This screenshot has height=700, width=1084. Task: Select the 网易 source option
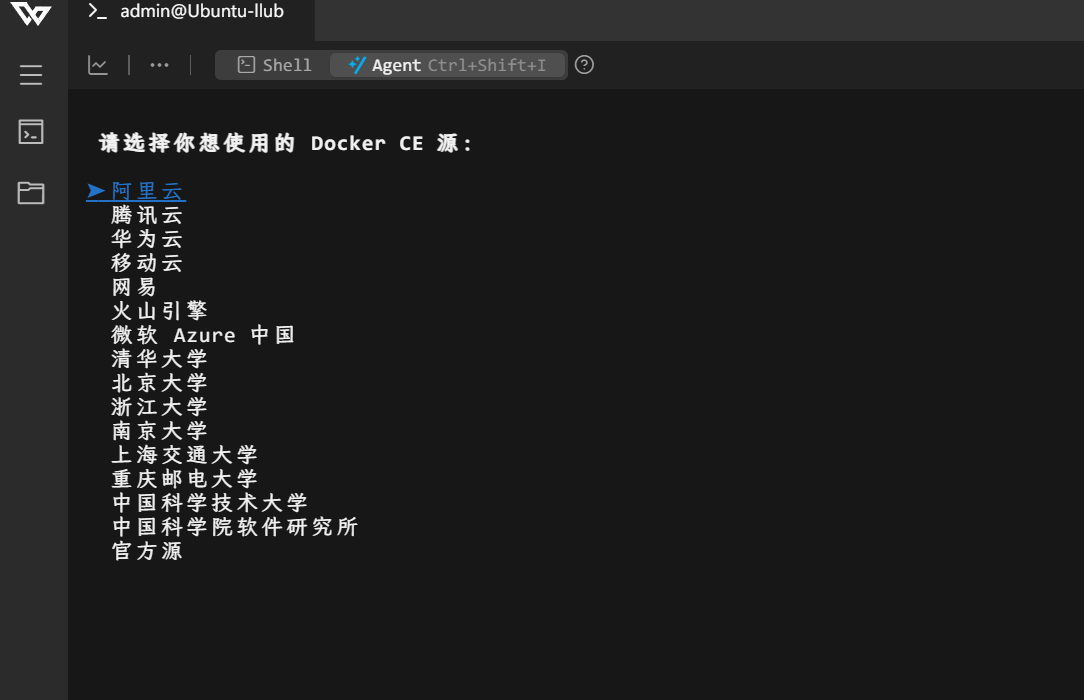pyautogui.click(x=134, y=287)
